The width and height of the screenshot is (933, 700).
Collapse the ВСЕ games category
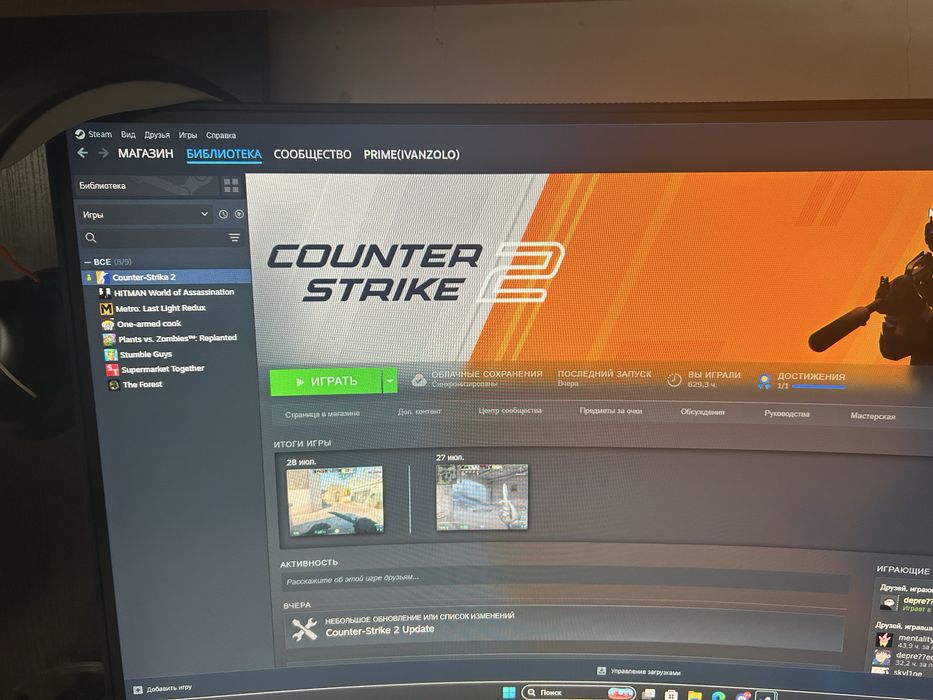(x=87, y=262)
